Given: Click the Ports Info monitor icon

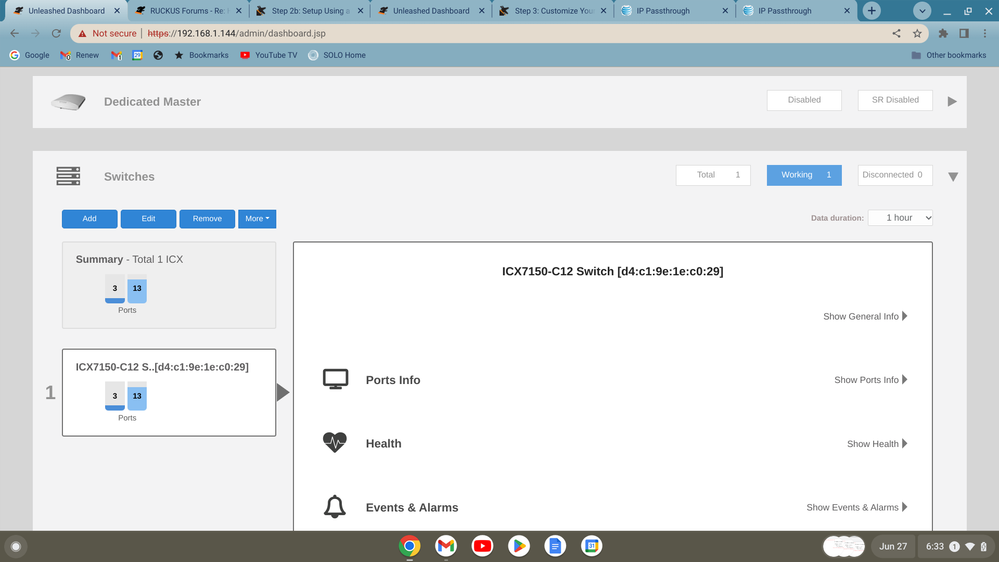Looking at the screenshot, I should pos(335,379).
